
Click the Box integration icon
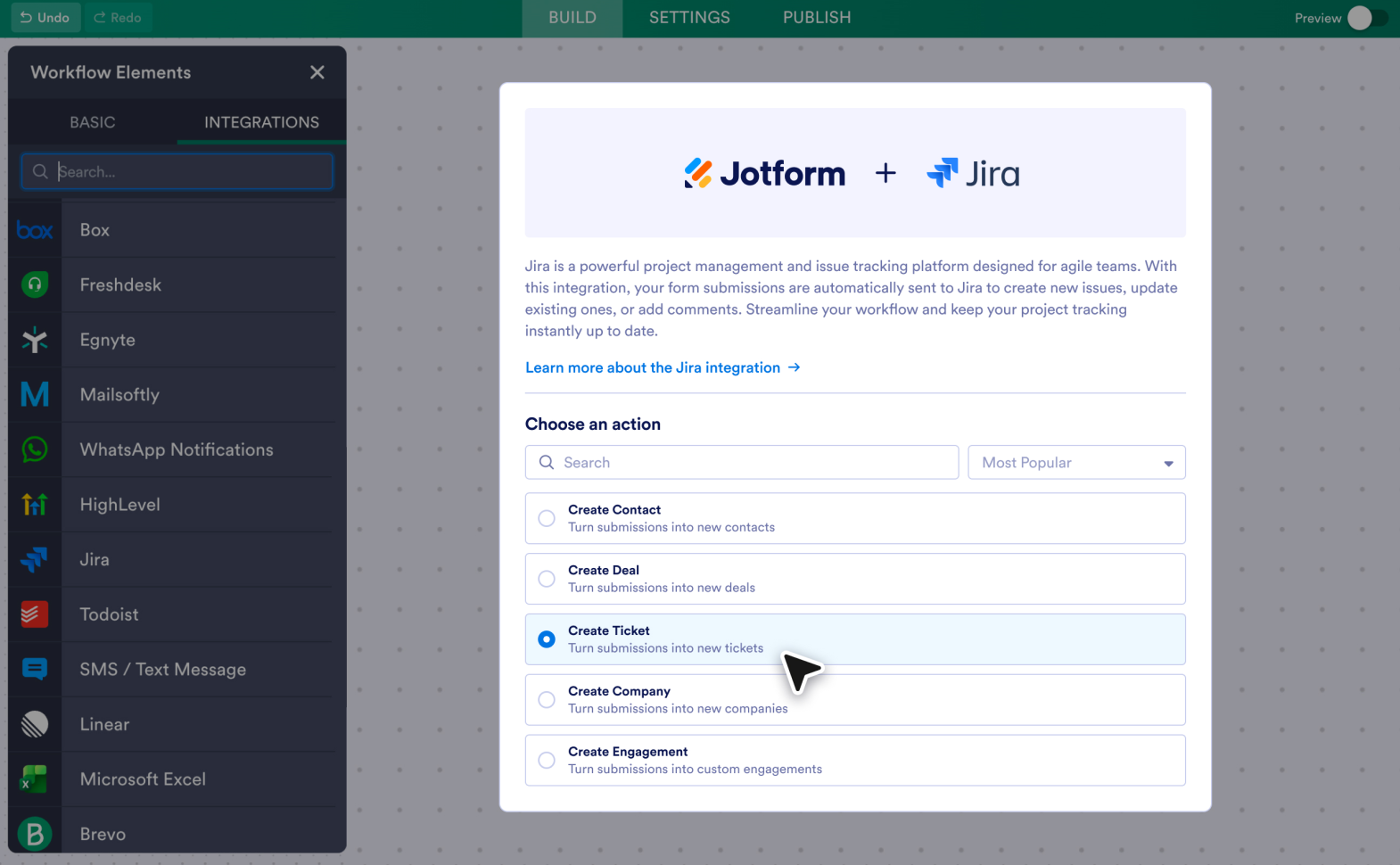pyautogui.click(x=35, y=230)
